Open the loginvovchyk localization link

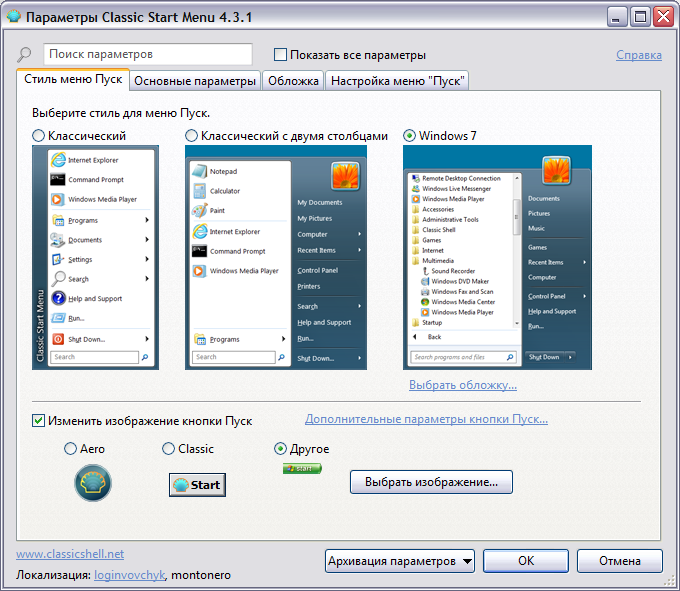[x=129, y=575]
